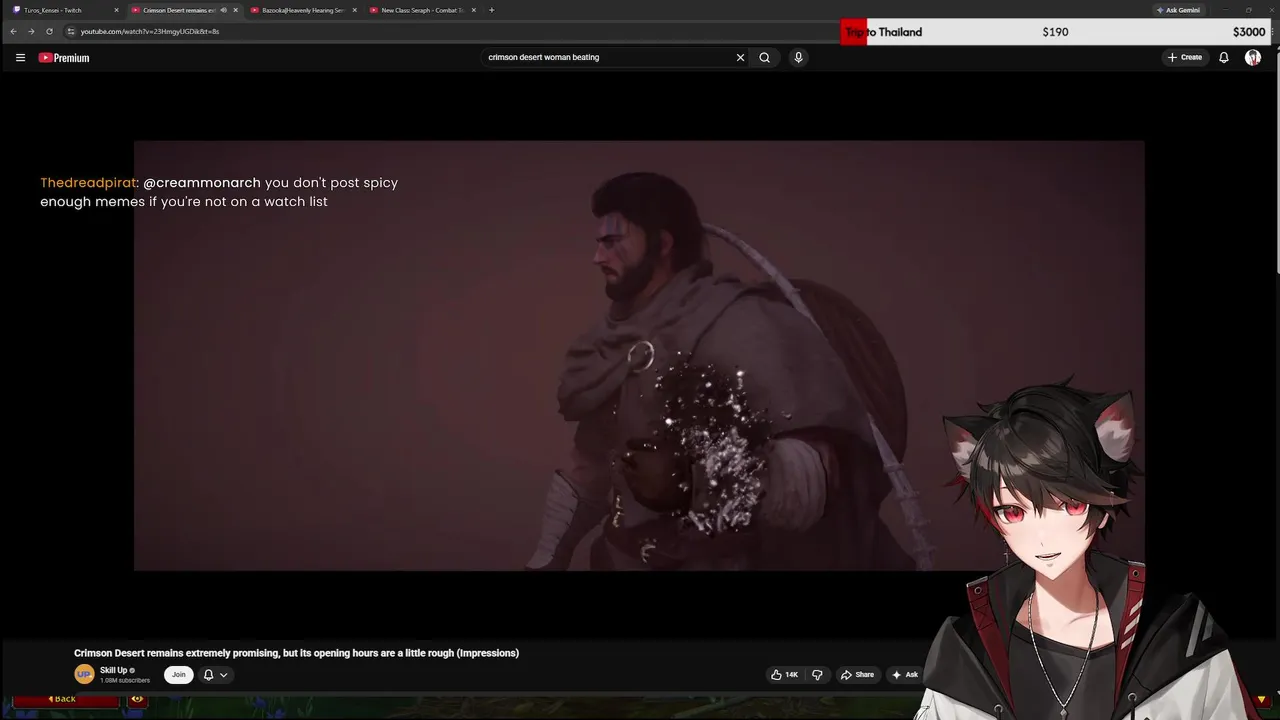Toggle the subscription notification bell

click(208, 675)
